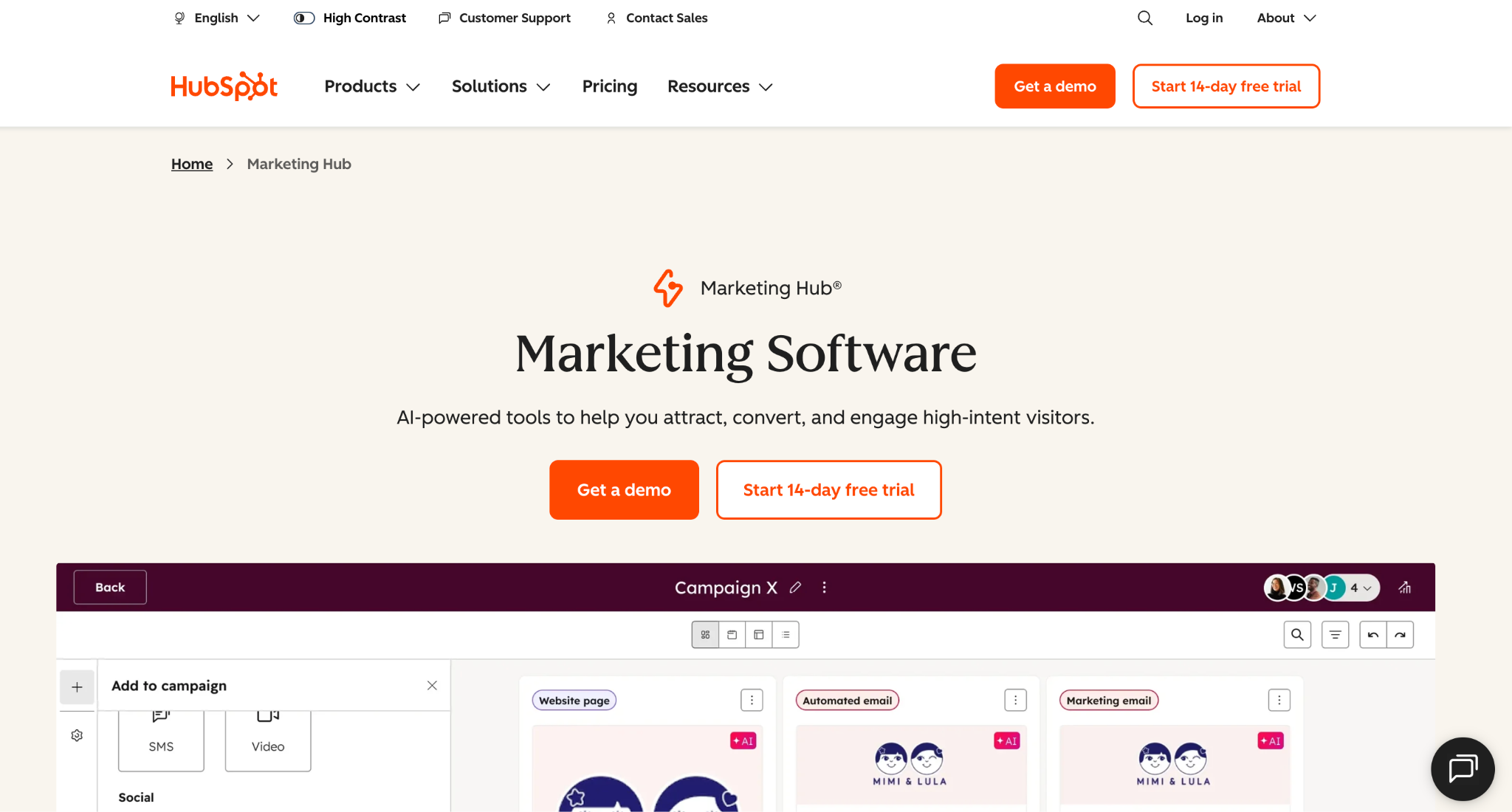Click the redo arrow in campaign toolbar
This screenshot has width=1512, height=812.
[1400, 635]
